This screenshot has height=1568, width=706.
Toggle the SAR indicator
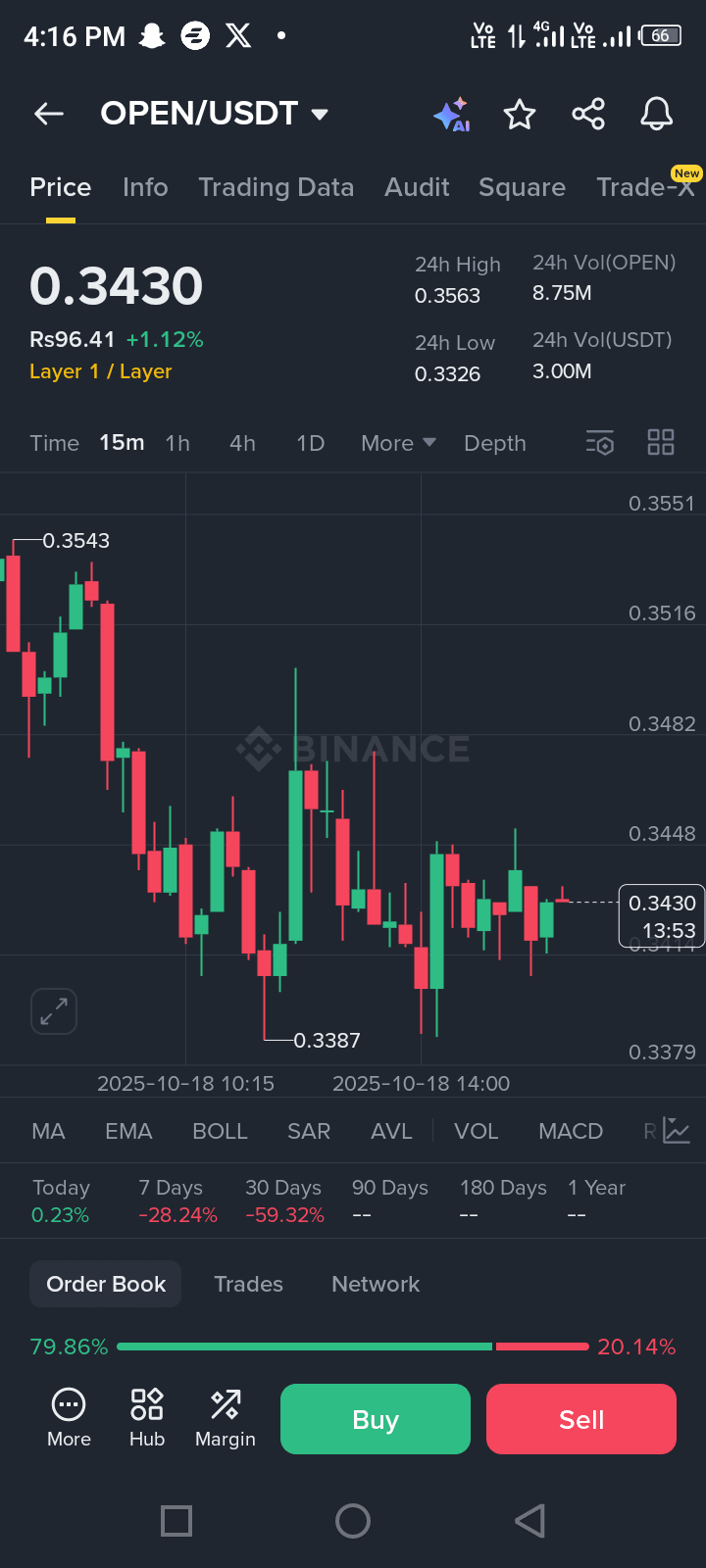[x=309, y=1131]
